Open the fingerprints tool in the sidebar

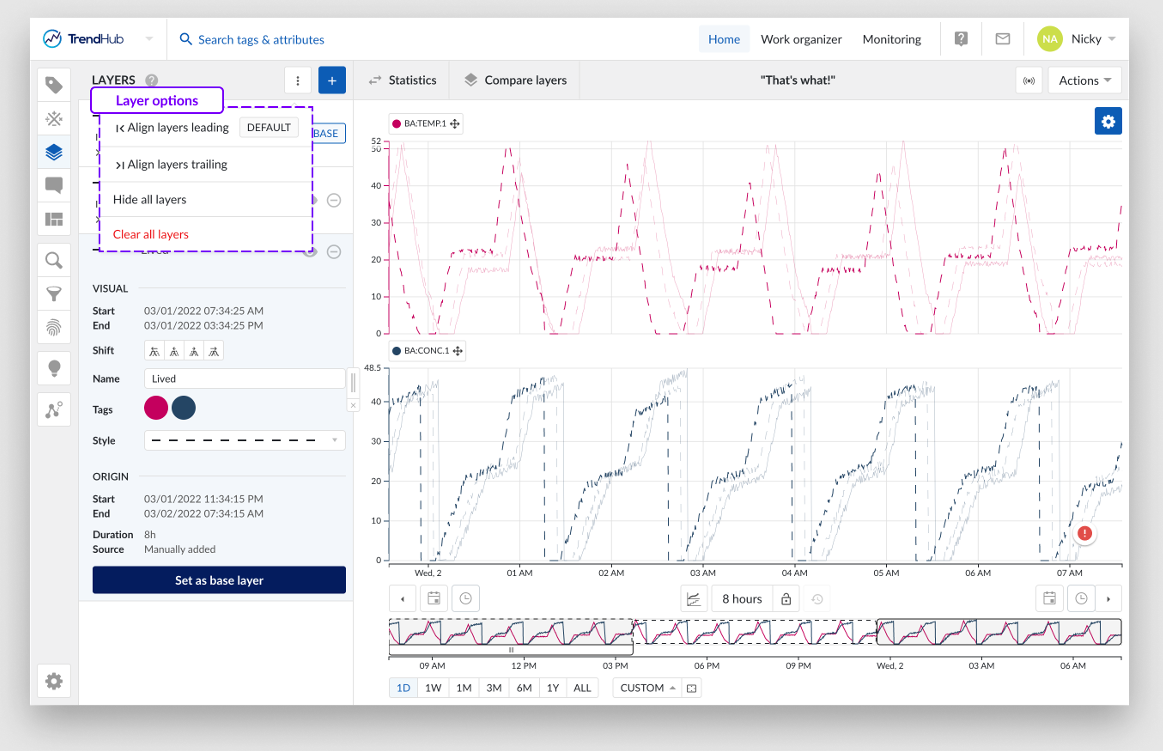pos(54,327)
